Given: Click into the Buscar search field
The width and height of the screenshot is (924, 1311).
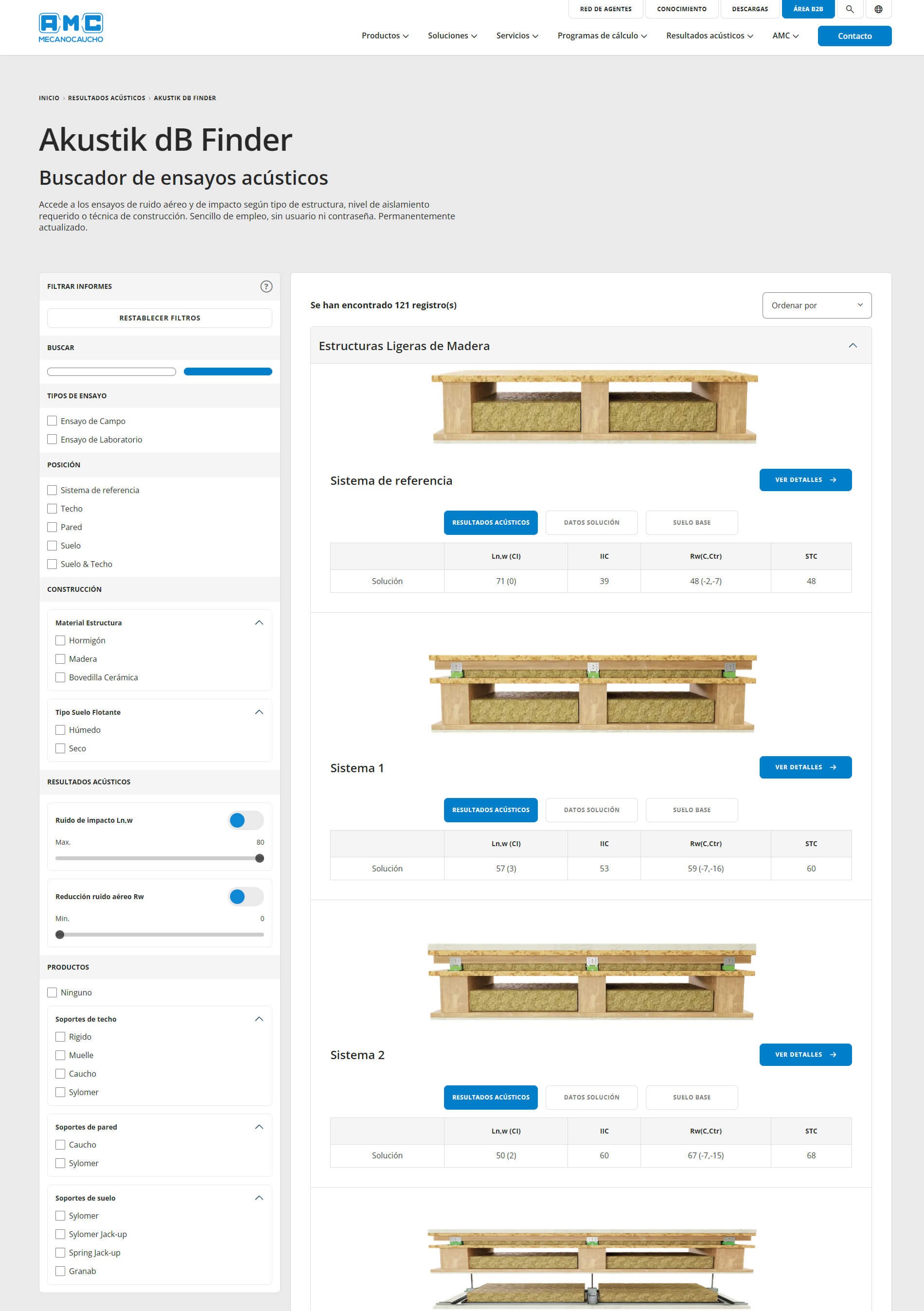Looking at the screenshot, I should 111,372.
